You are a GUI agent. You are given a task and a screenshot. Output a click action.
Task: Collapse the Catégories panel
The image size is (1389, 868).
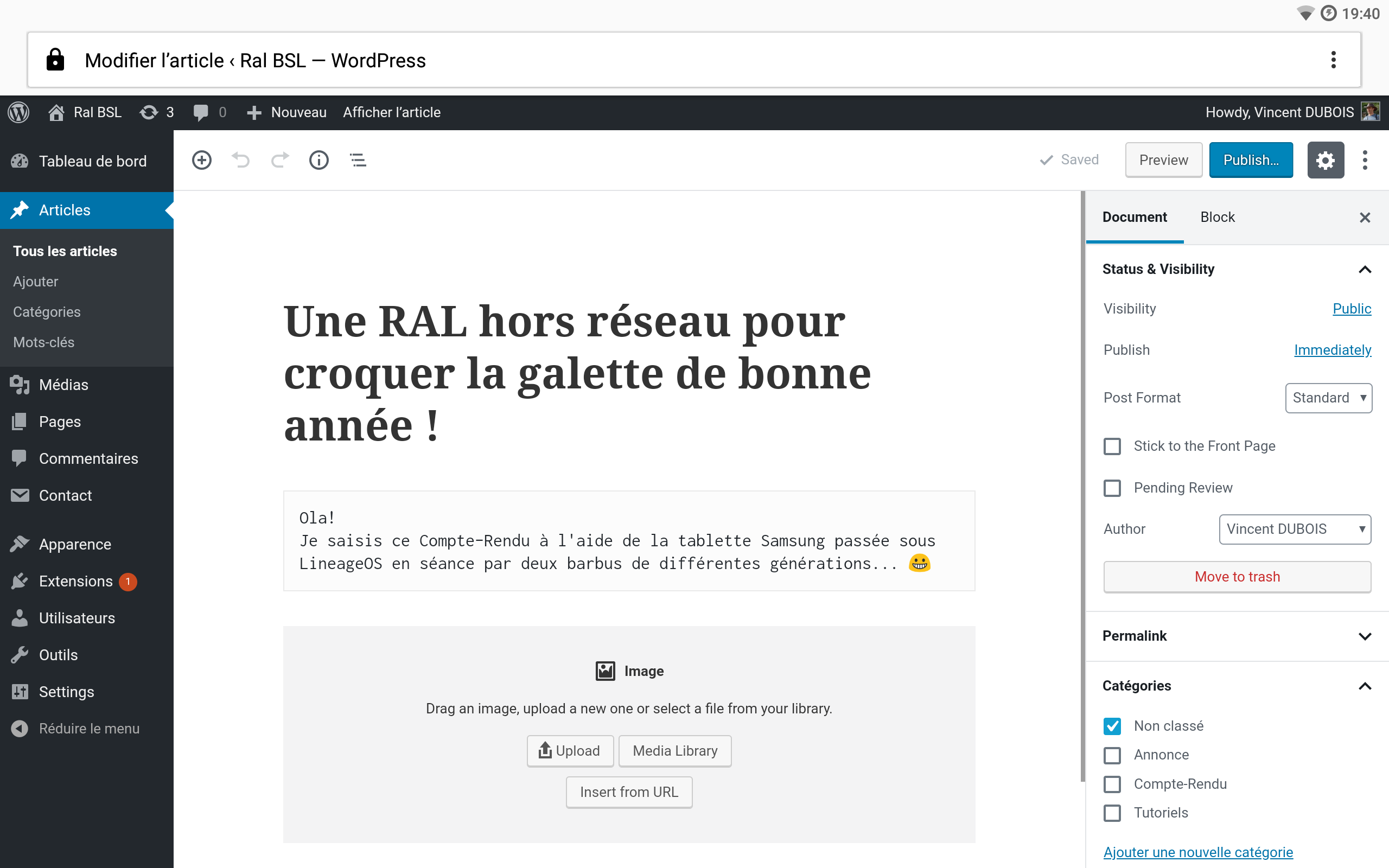1237,686
